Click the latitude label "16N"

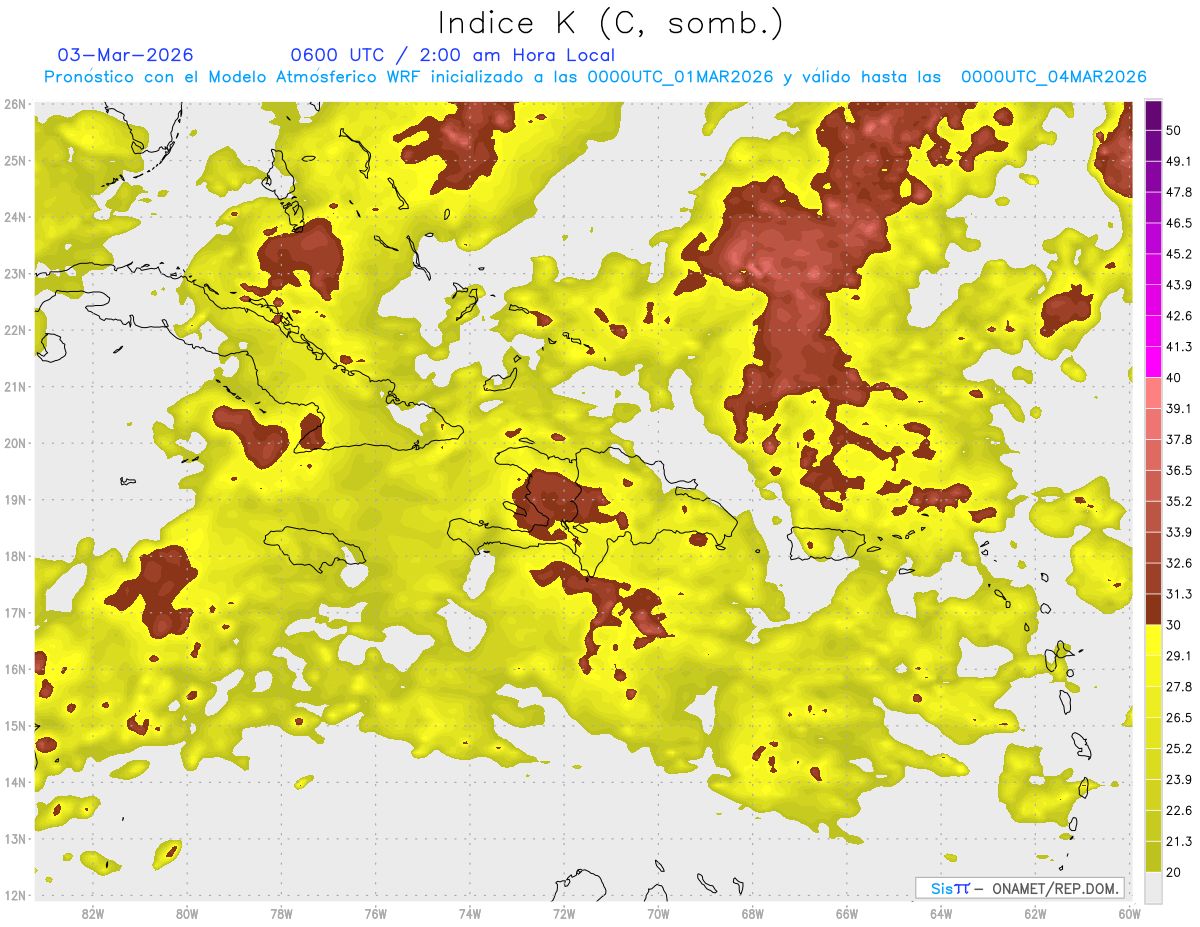[15, 669]
